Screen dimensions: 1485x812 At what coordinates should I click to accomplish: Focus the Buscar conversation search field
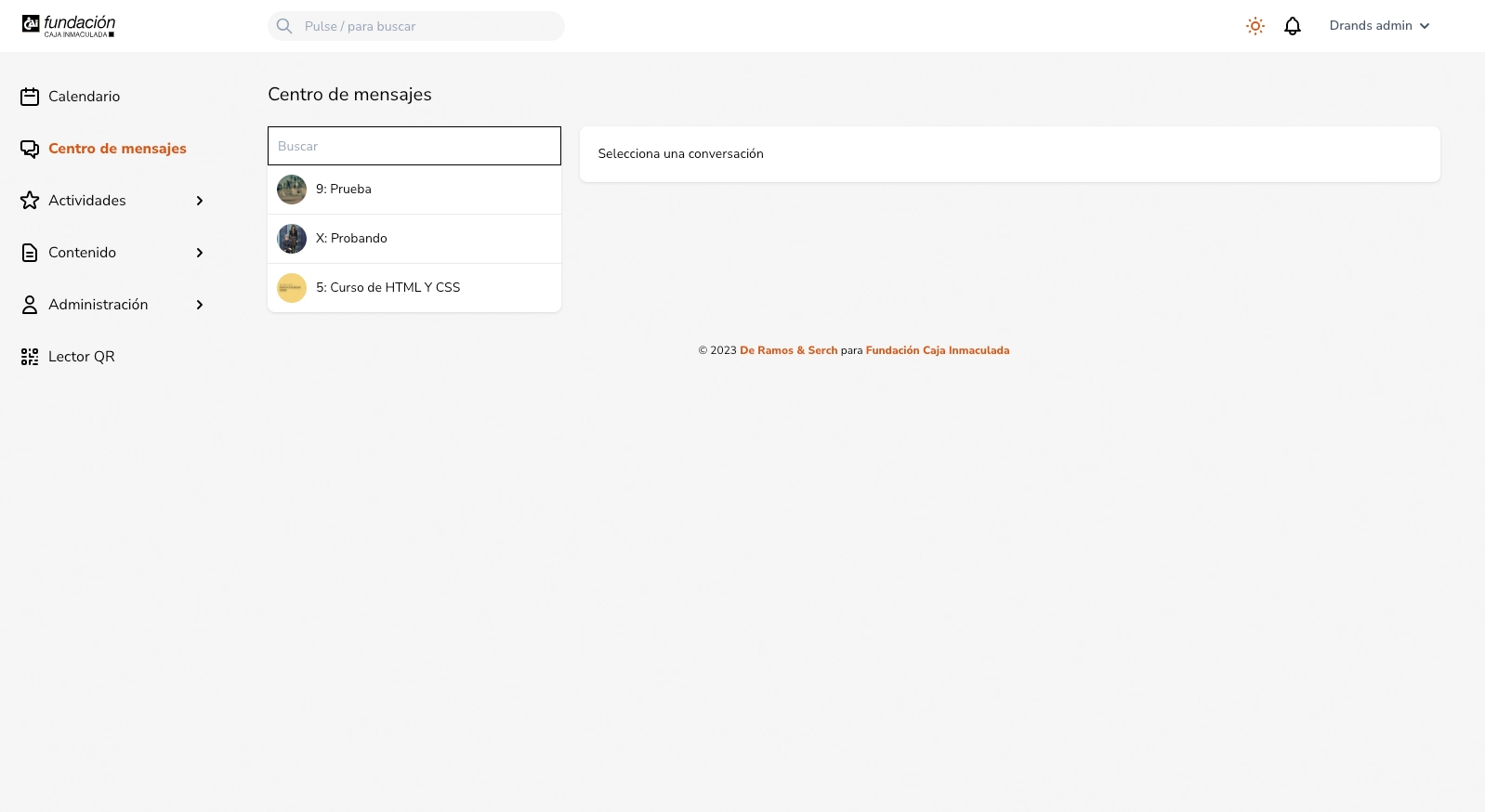pos(414,146)
